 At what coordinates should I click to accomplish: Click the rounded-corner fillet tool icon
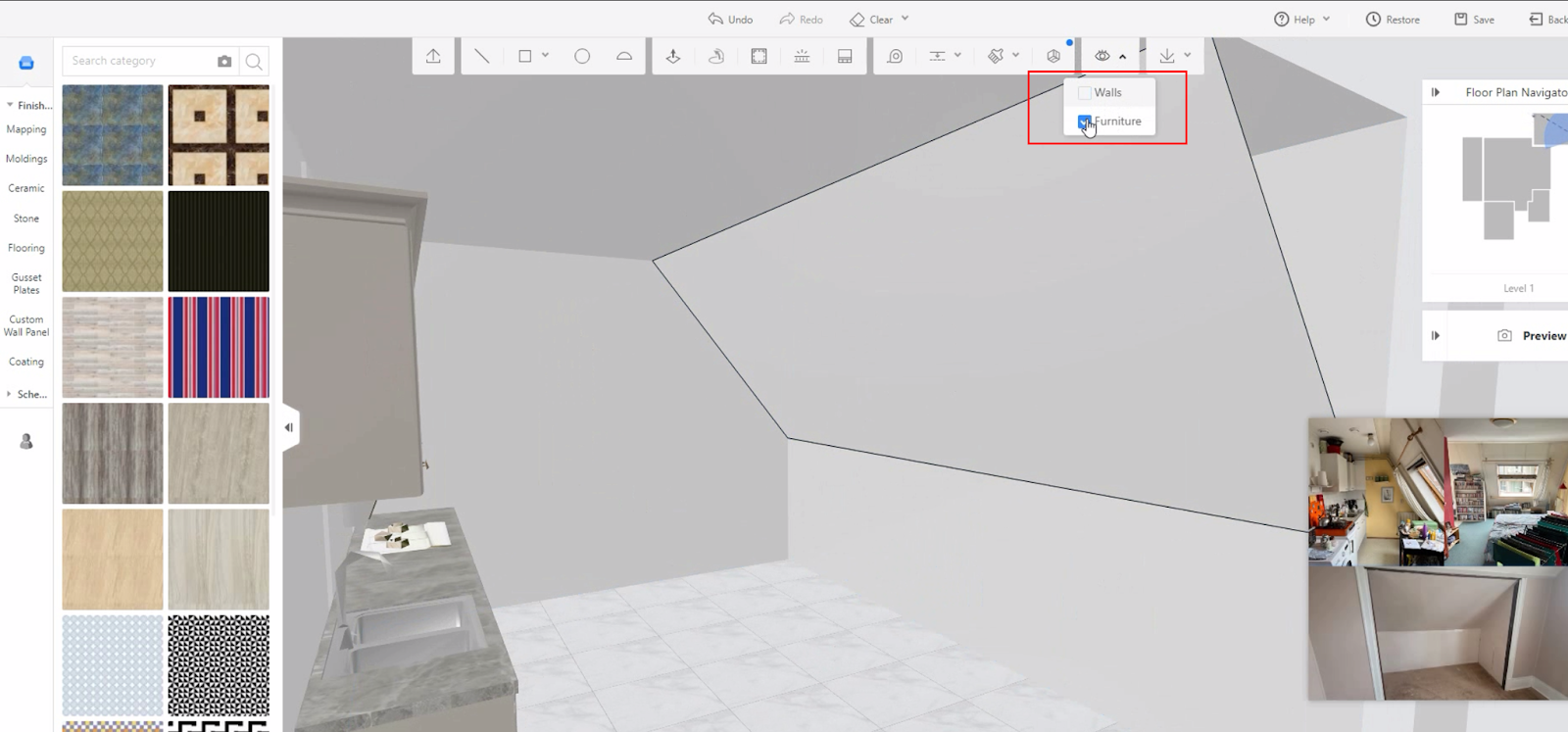(895, 57)
